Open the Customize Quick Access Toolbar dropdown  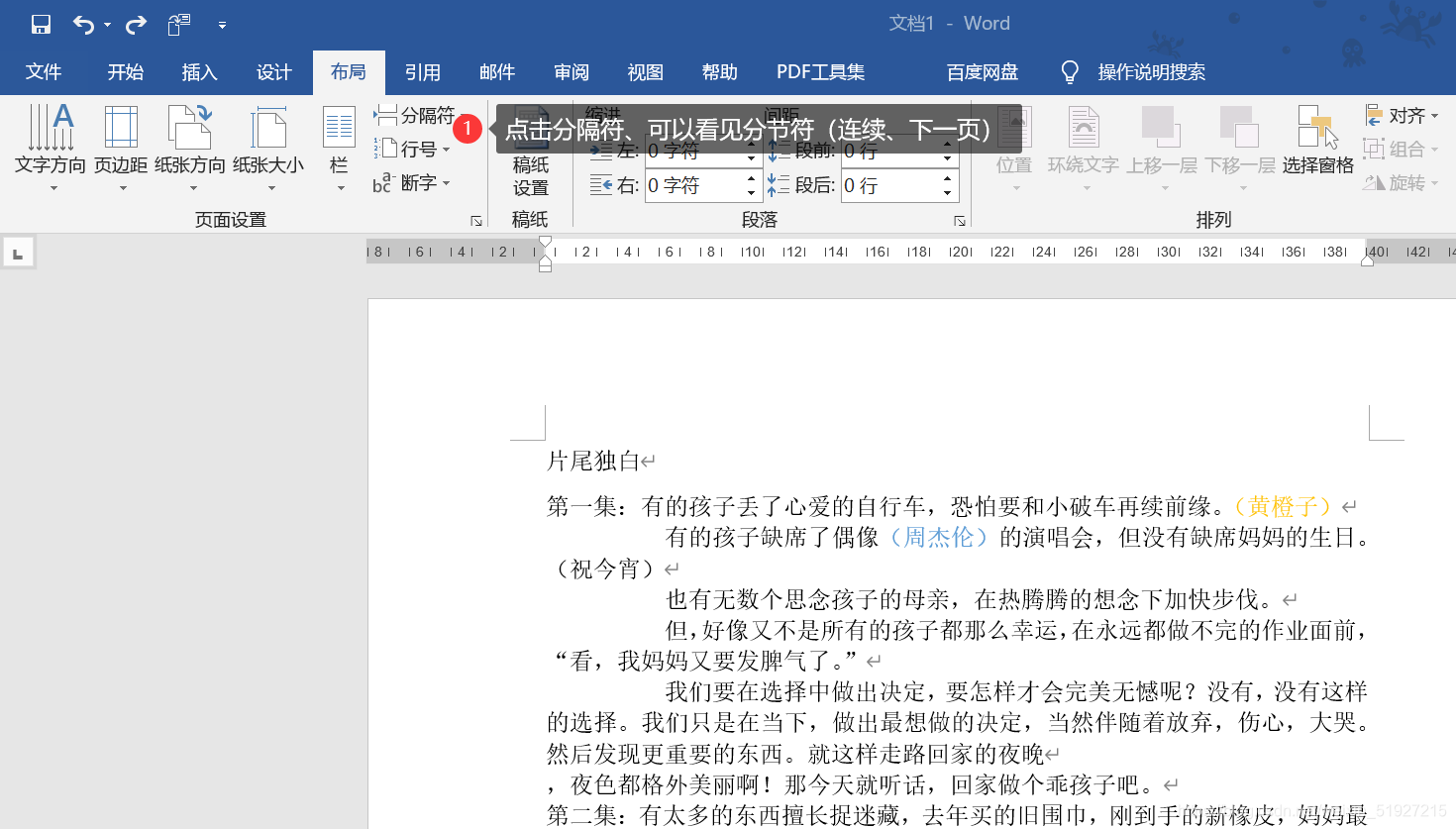click(222, 25)
